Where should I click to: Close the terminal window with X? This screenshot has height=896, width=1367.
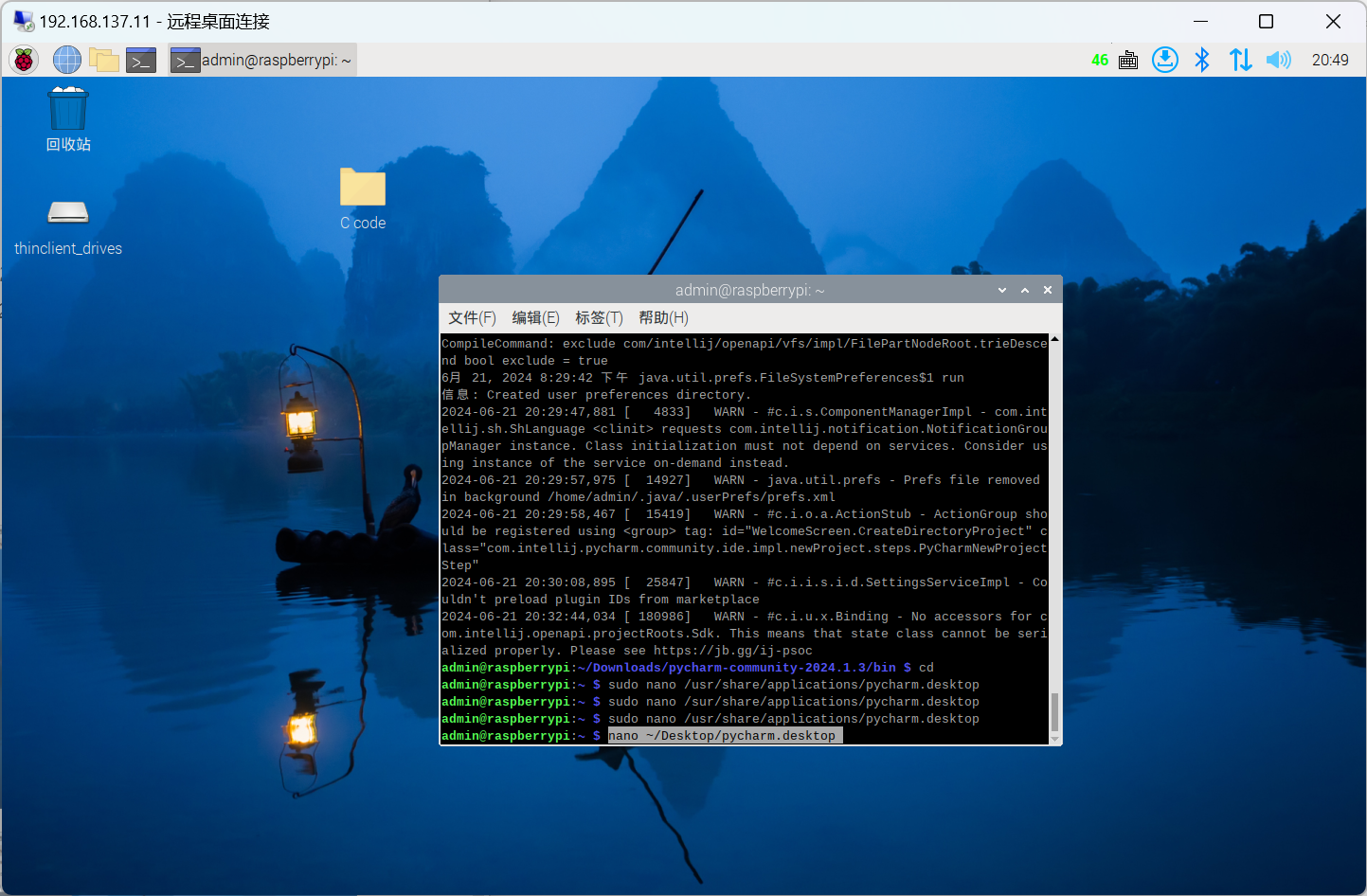click(1048, 290)
